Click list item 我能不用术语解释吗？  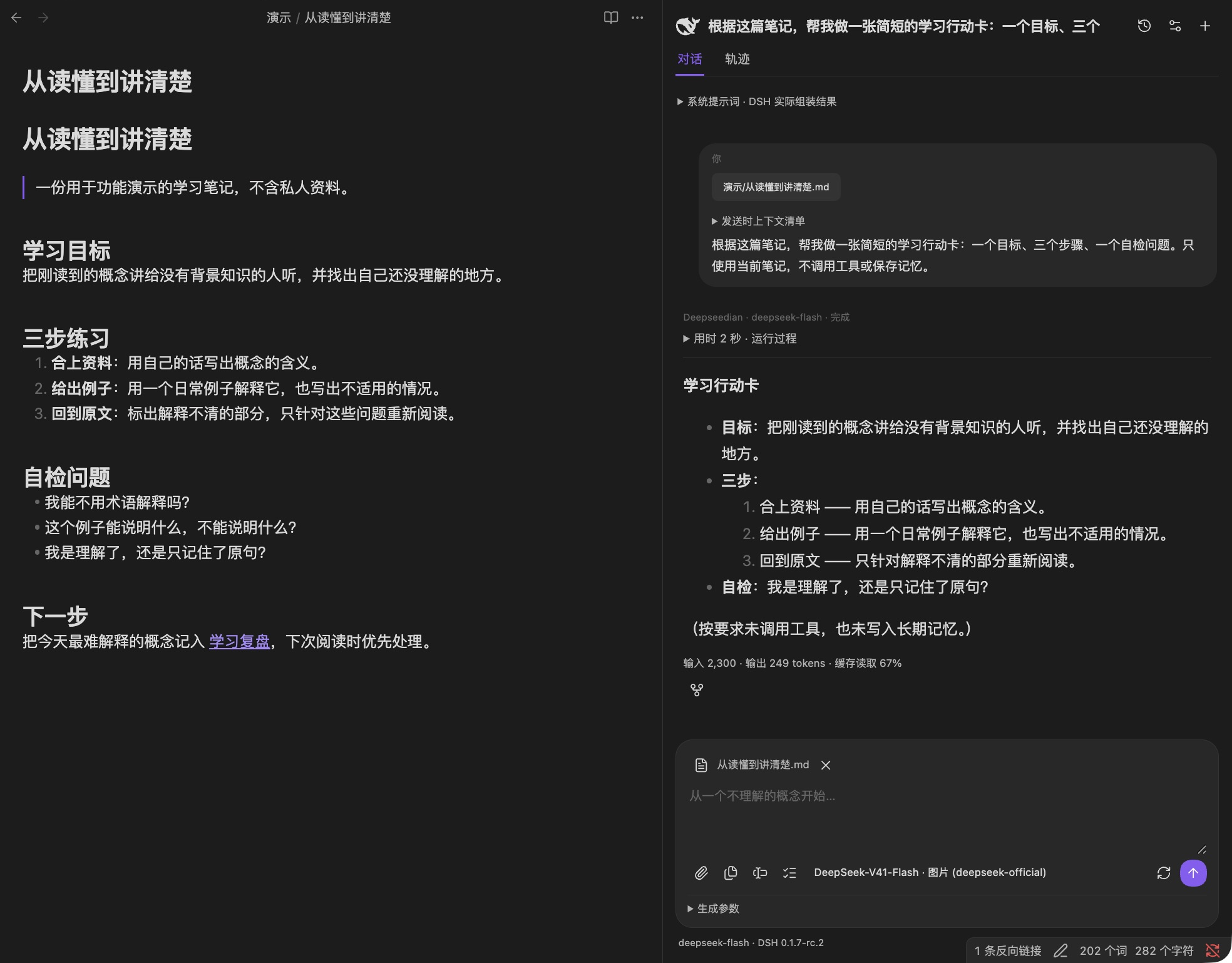(117, 502)
